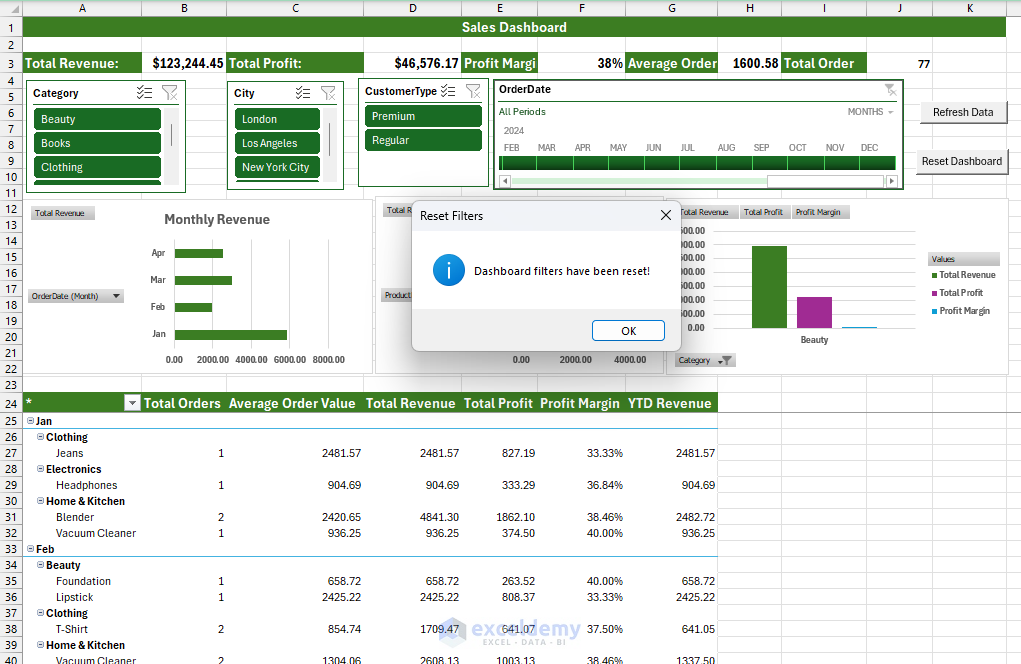Select Regular customer type
1021x664 pixels.
point(423,140)
